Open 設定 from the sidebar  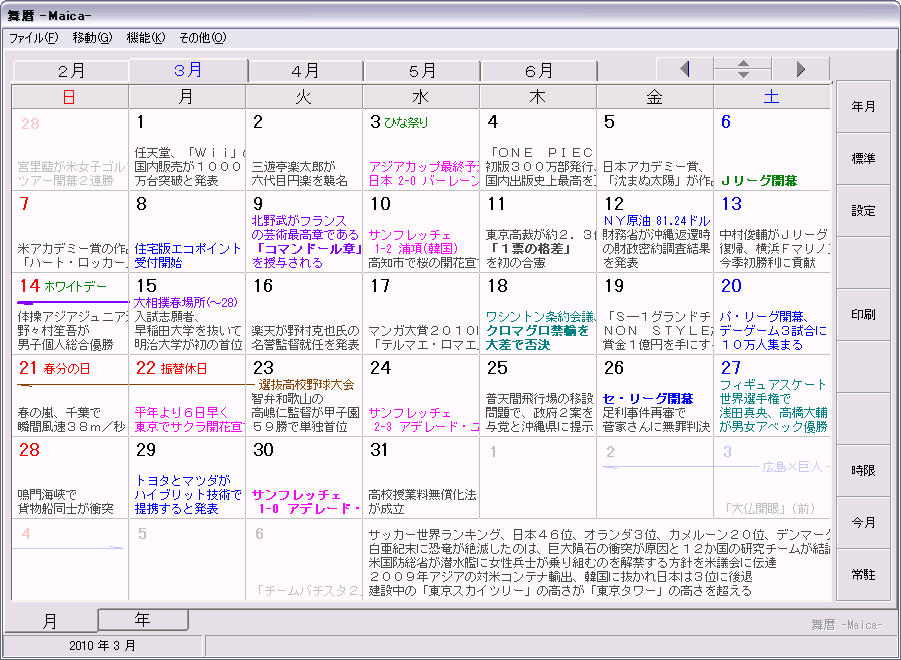pyautogui.click(x=863, y=211)
